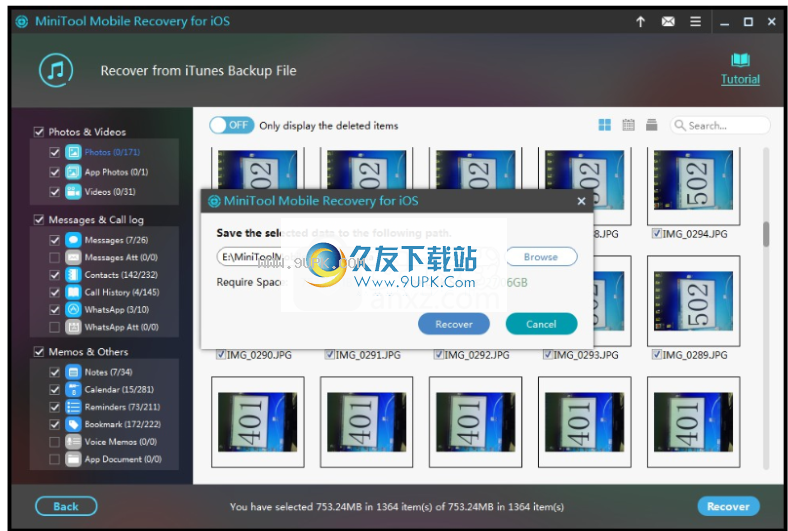Click the Back button

click(x=66, y=506)
